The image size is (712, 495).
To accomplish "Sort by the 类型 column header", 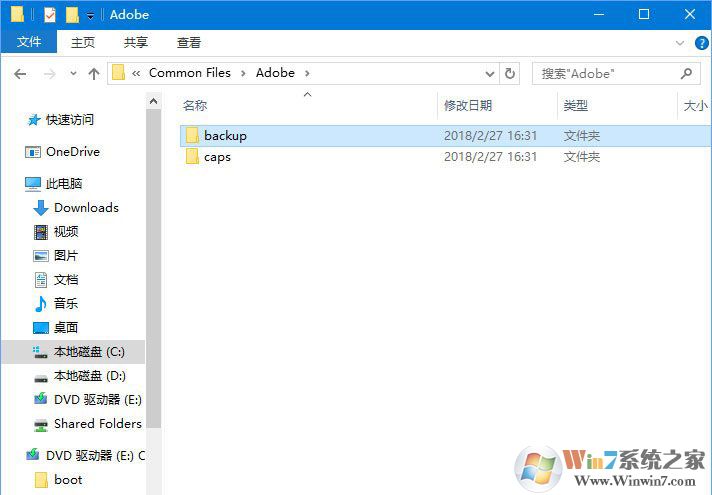I will tap(575, 106).
